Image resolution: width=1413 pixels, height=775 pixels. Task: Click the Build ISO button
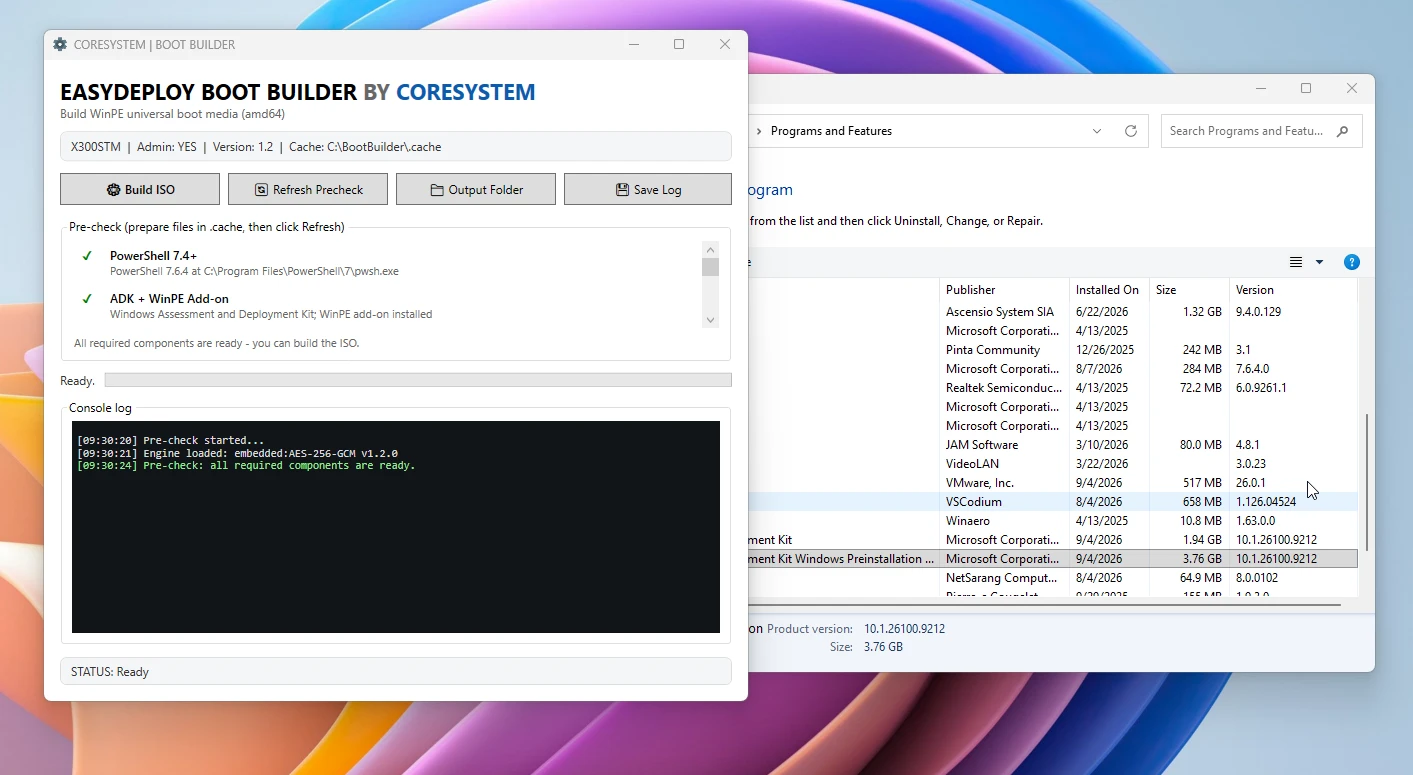[140, 189]
